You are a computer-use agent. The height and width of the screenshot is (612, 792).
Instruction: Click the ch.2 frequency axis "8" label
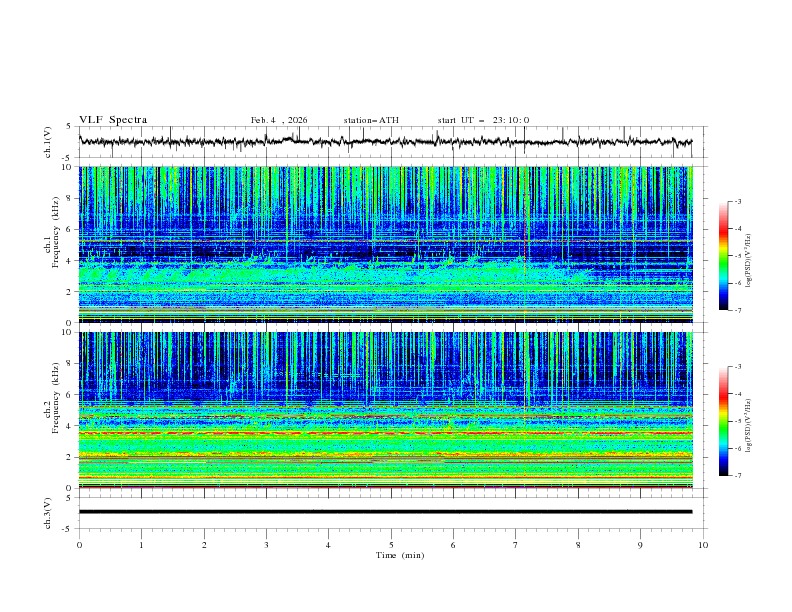click(70, 364)
